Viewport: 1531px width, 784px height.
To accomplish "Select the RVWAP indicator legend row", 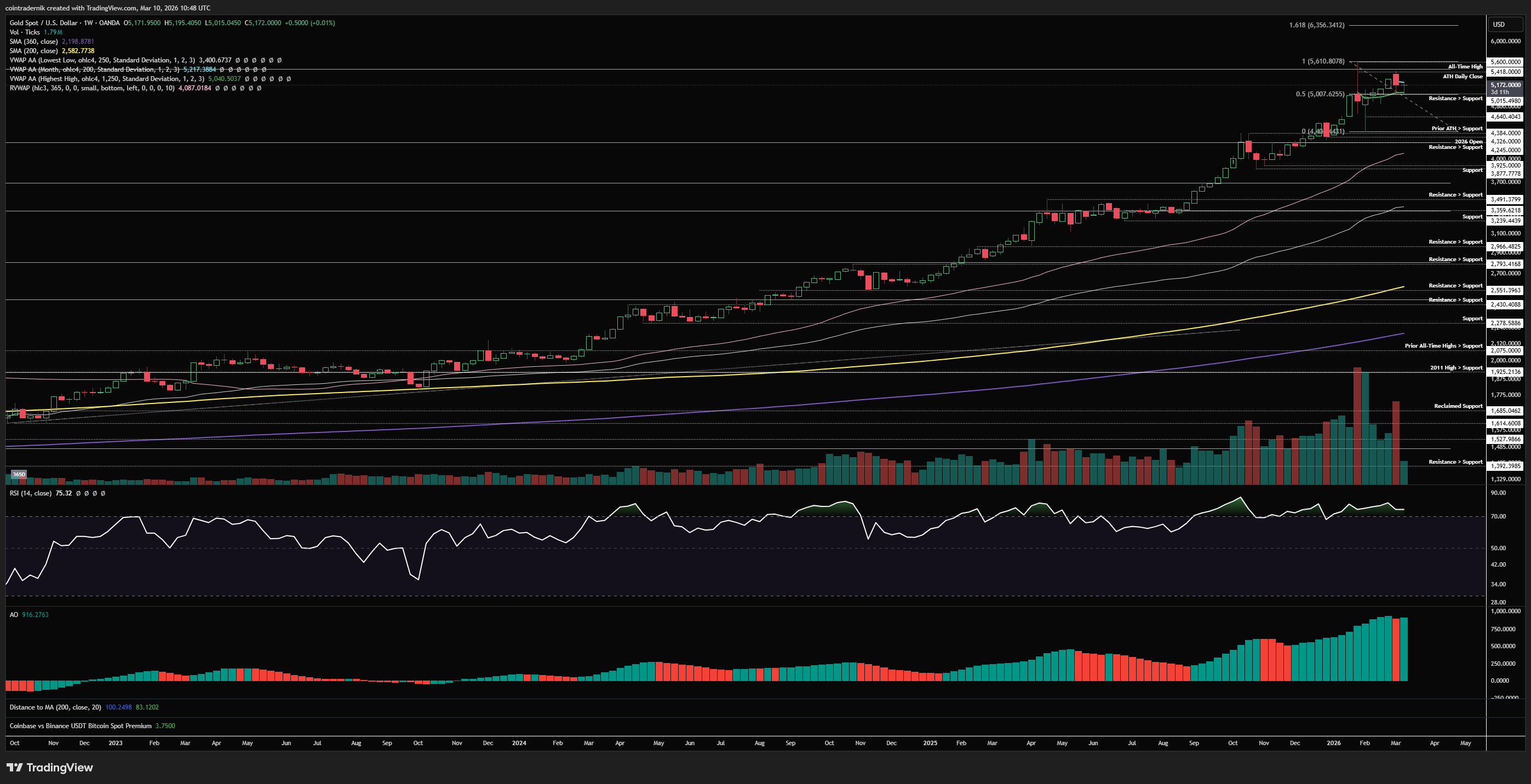I will (91, 88).
